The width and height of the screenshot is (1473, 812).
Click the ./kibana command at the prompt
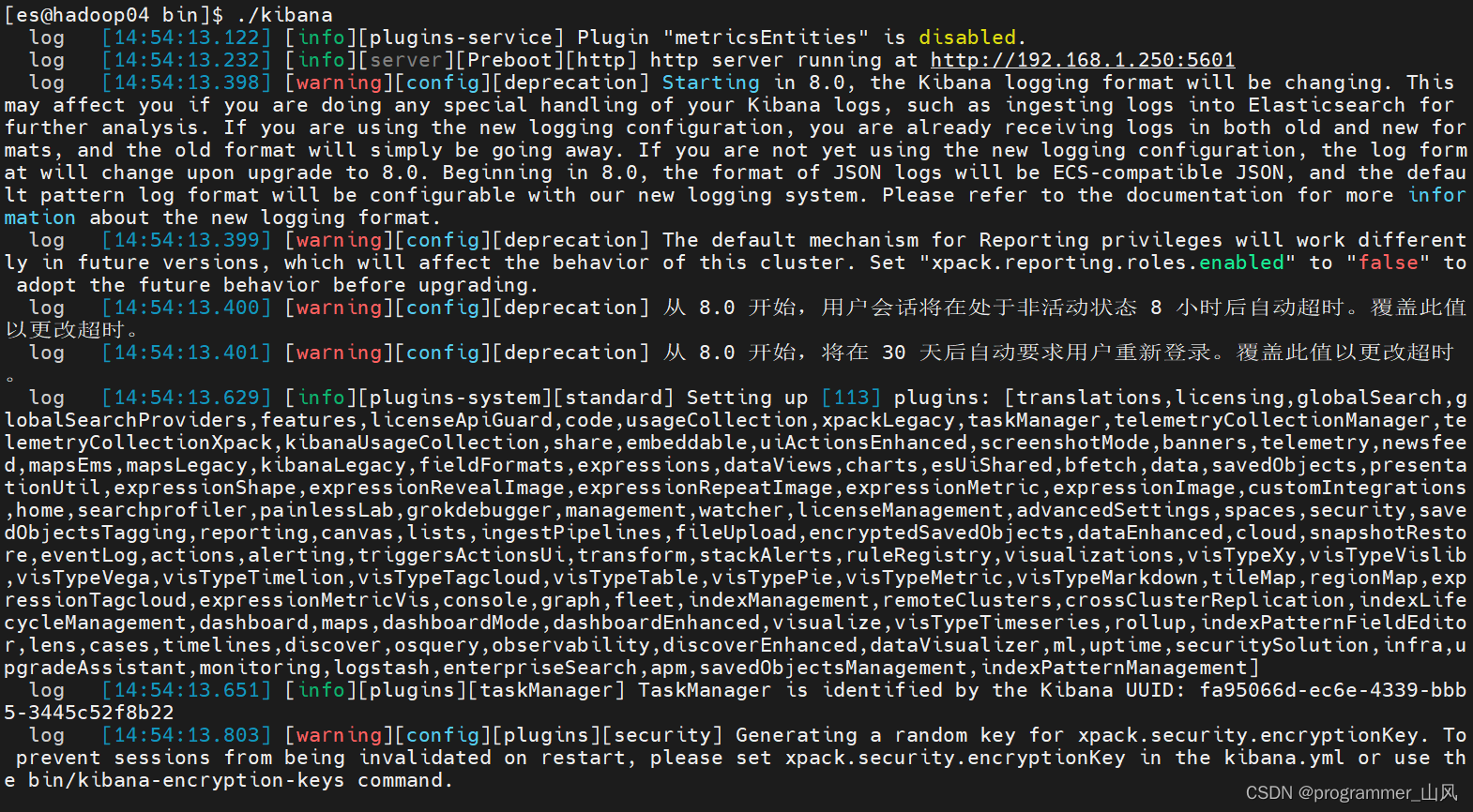point(284,15)
